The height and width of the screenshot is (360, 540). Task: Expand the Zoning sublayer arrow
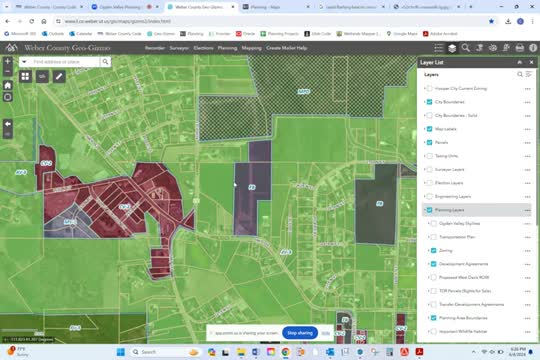pos(428,250)
